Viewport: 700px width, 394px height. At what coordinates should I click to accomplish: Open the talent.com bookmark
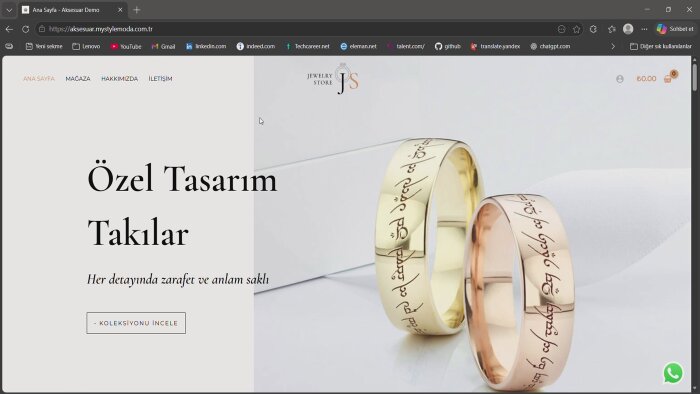pyautogui.click(x=406, y=46)
